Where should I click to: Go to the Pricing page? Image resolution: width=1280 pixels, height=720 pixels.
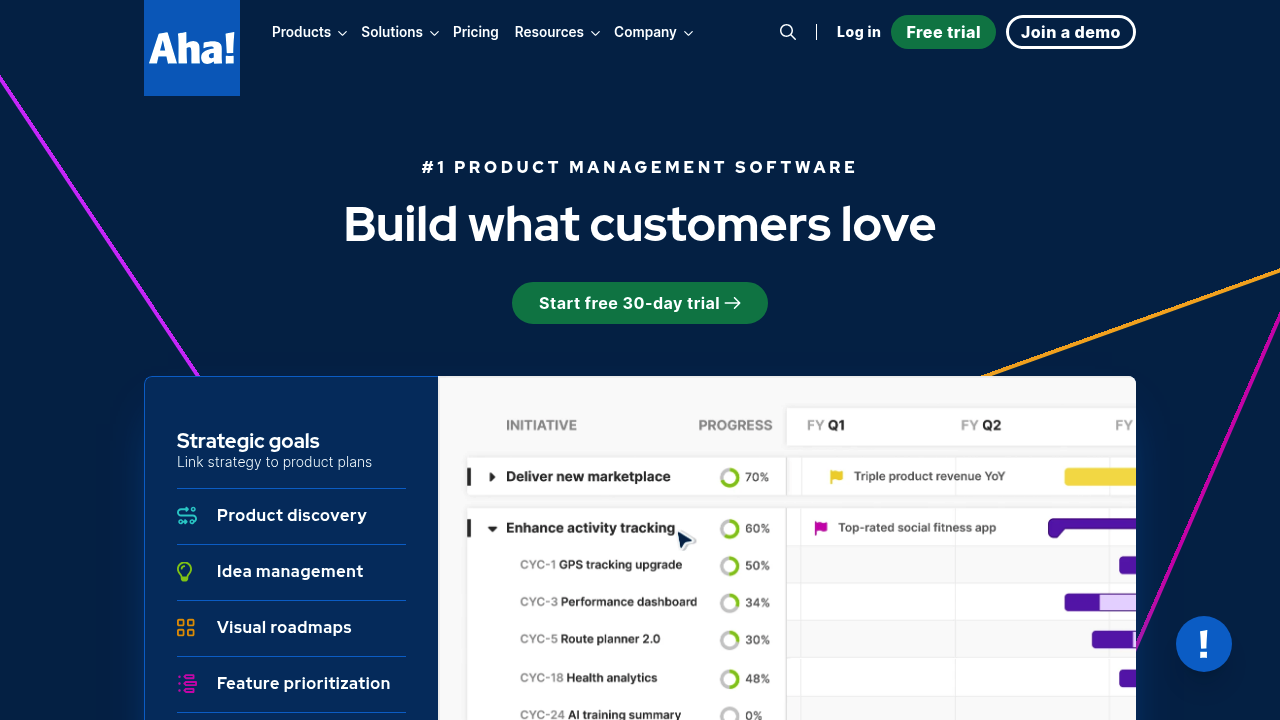476,32
